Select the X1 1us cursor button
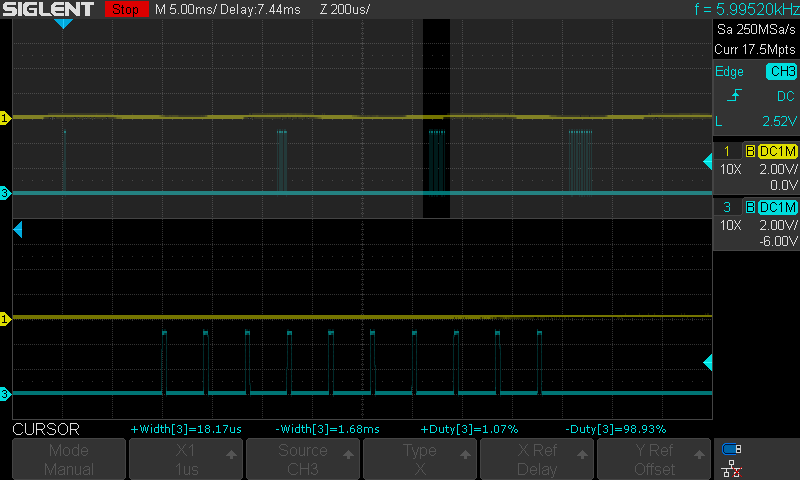 point(186,459)
